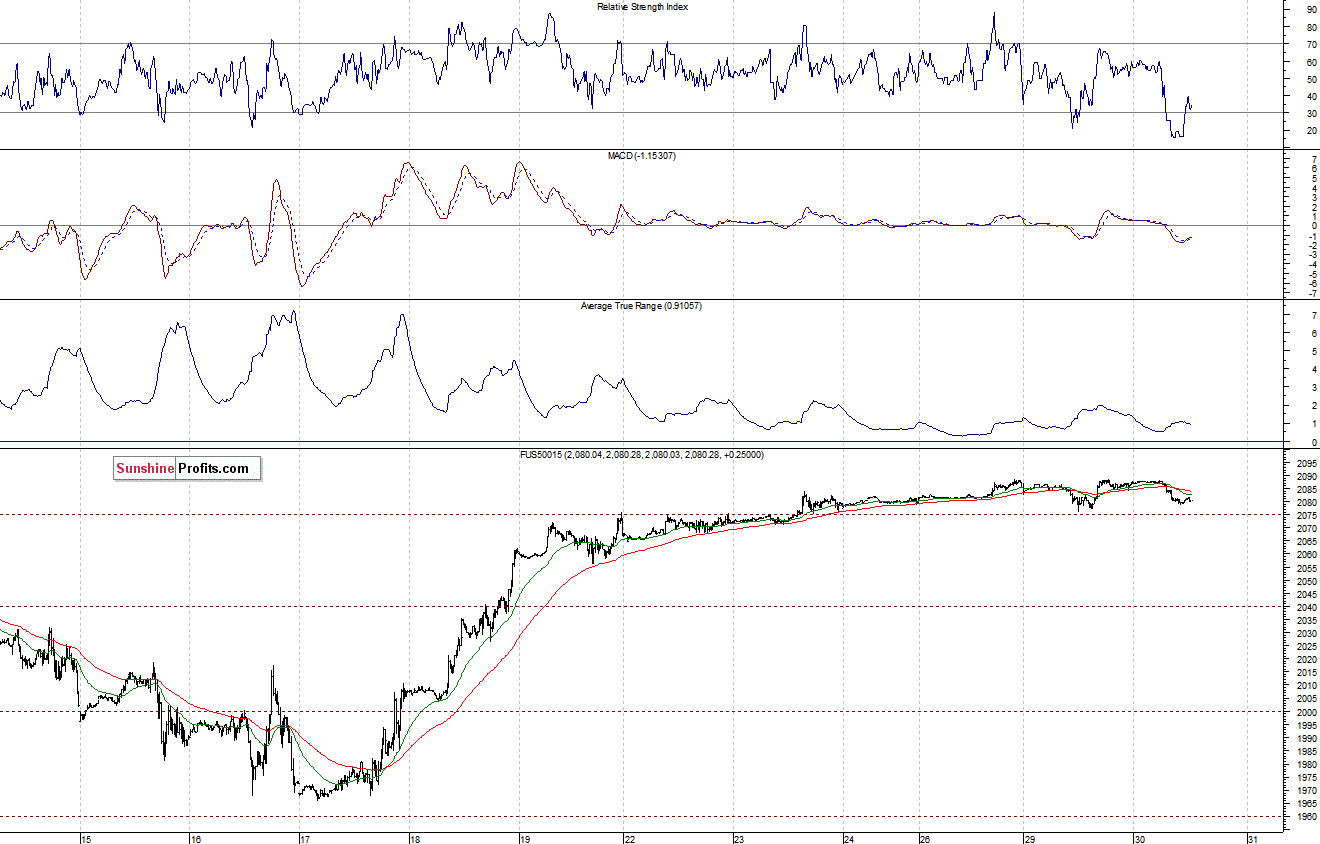This screenshot has height=844, width=1320.
Task: Click the Relative Strength Index panel title
Action: click(642, 7)
